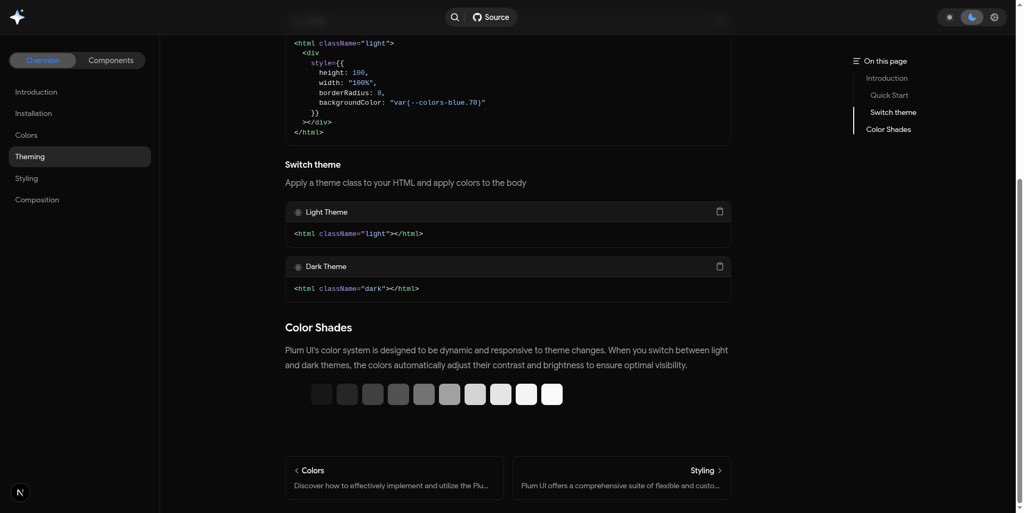Click the html className="dark" code line

[x=356, y=288]
